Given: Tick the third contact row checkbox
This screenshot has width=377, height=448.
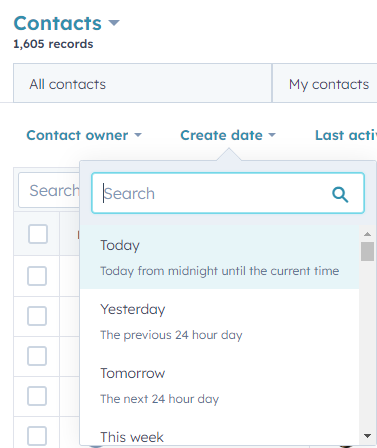Looking at the screenshot, I should 37,356.
